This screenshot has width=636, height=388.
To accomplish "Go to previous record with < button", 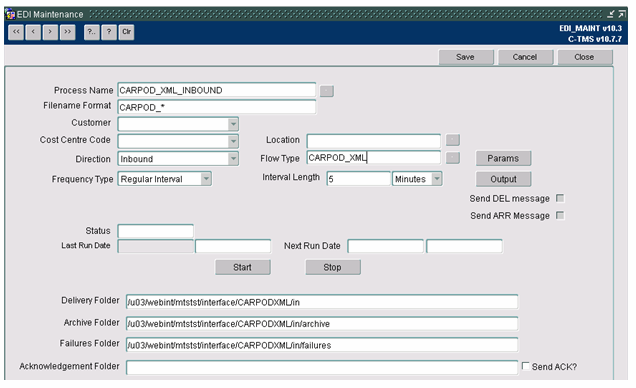I will tap(33, 32).
